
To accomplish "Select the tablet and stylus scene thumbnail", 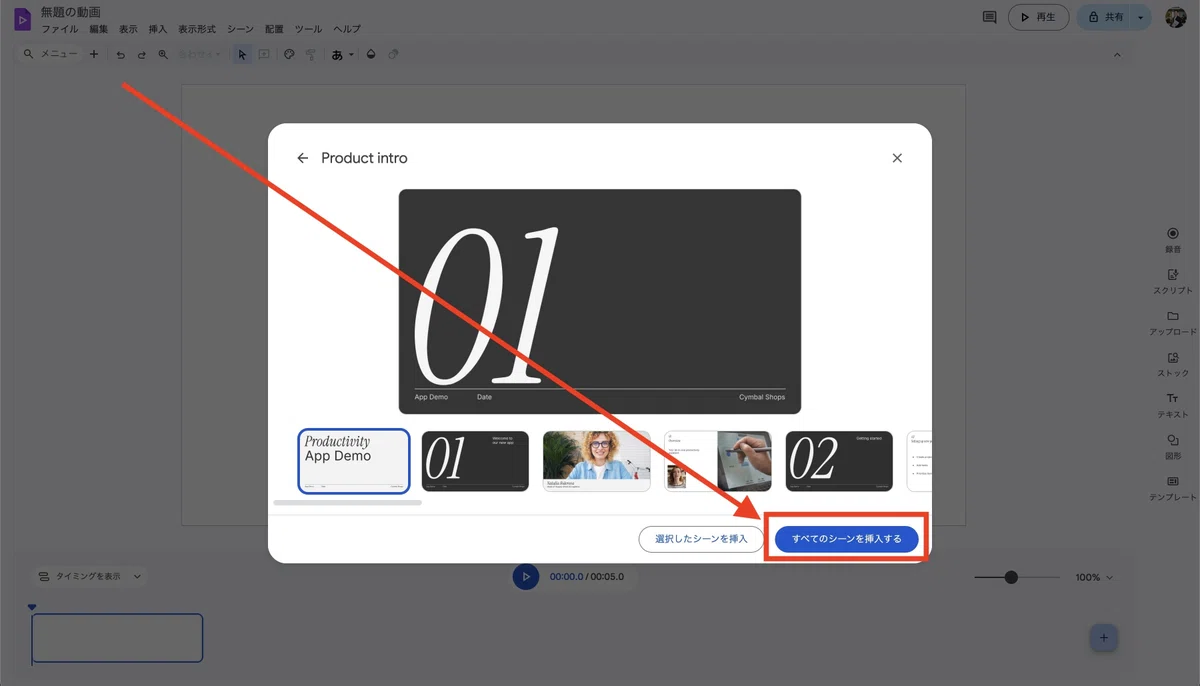I will tap(718, 461).
